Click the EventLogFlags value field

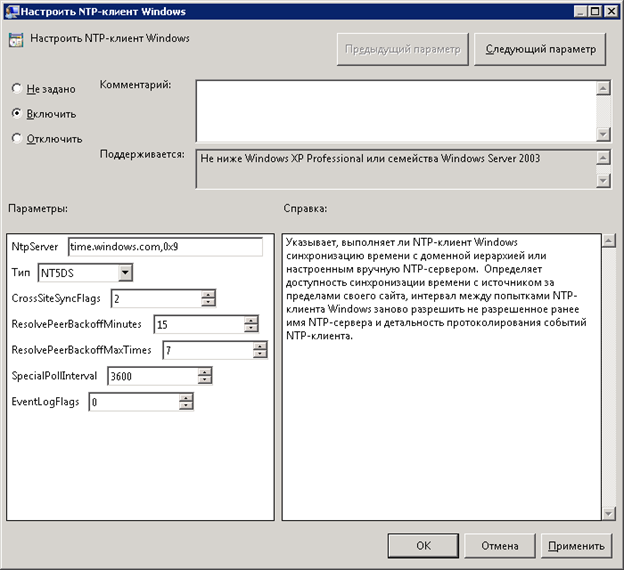click(x=135, y=402)
